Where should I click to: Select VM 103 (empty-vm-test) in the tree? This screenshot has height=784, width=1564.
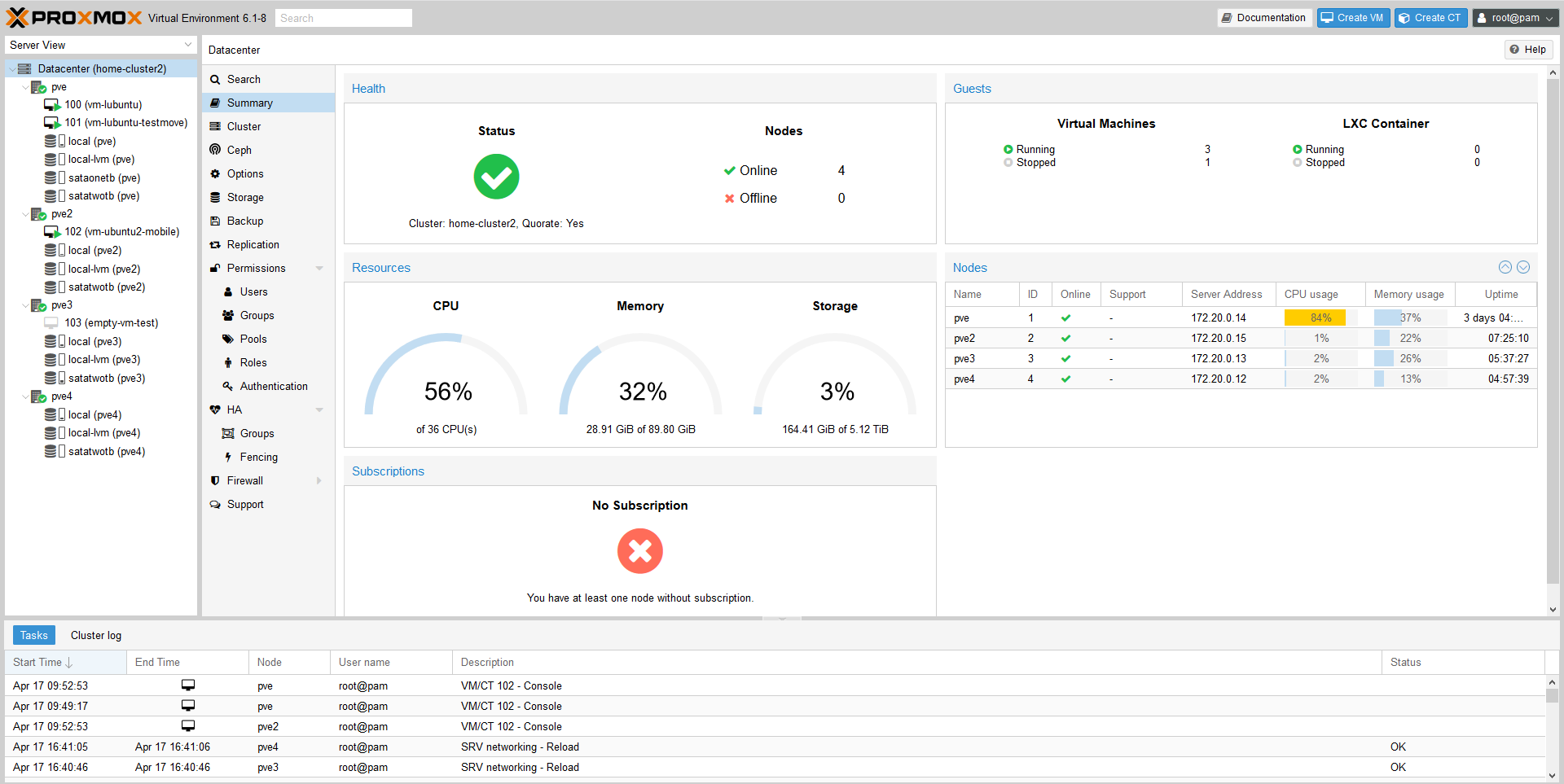coord(112,322)
